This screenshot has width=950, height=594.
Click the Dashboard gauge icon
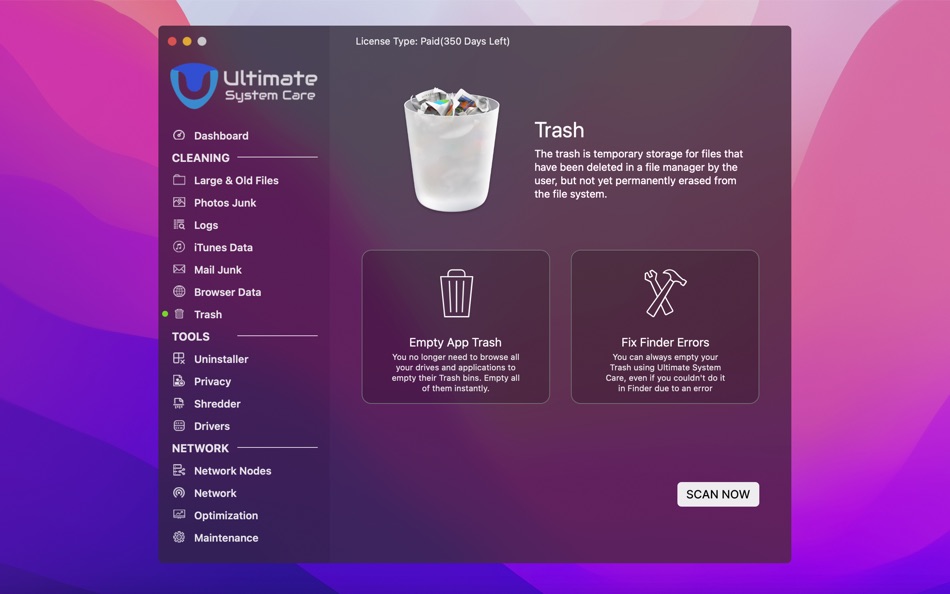179,135
